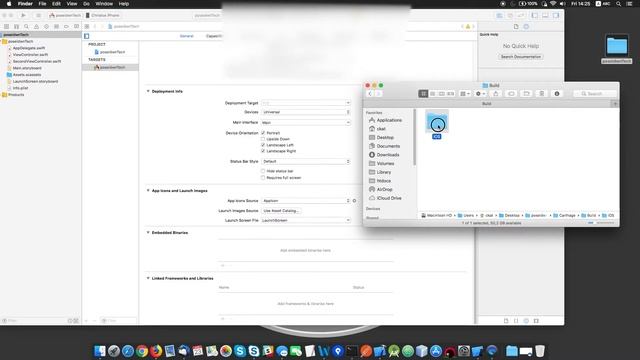Image resolution: width=640 pixels, height=360 pixels.
Task: Toggle the Xcode utilities panel visibility button
Action: (556, 16)
